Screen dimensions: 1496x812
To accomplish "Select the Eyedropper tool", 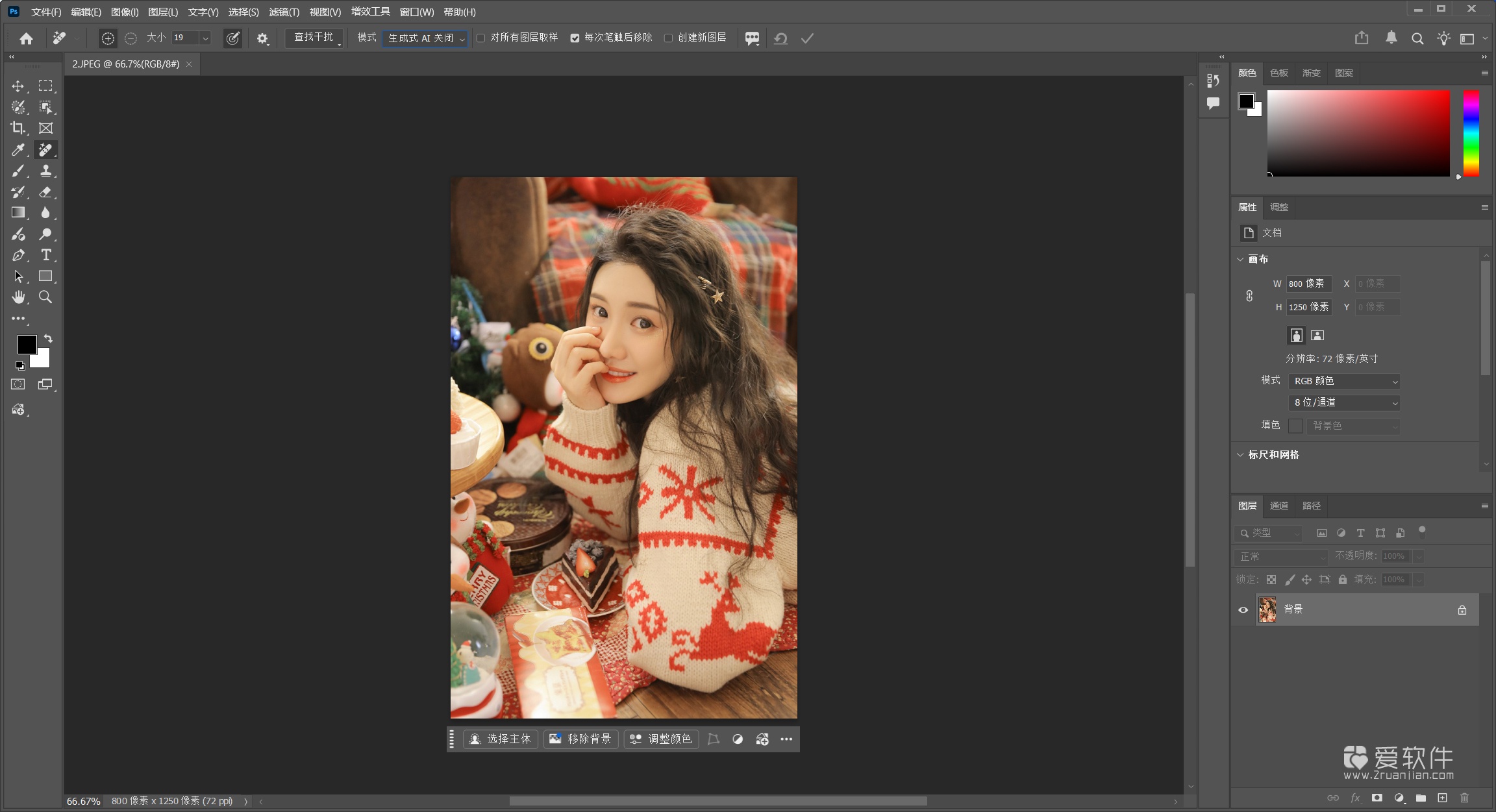I will click(18, 149).
